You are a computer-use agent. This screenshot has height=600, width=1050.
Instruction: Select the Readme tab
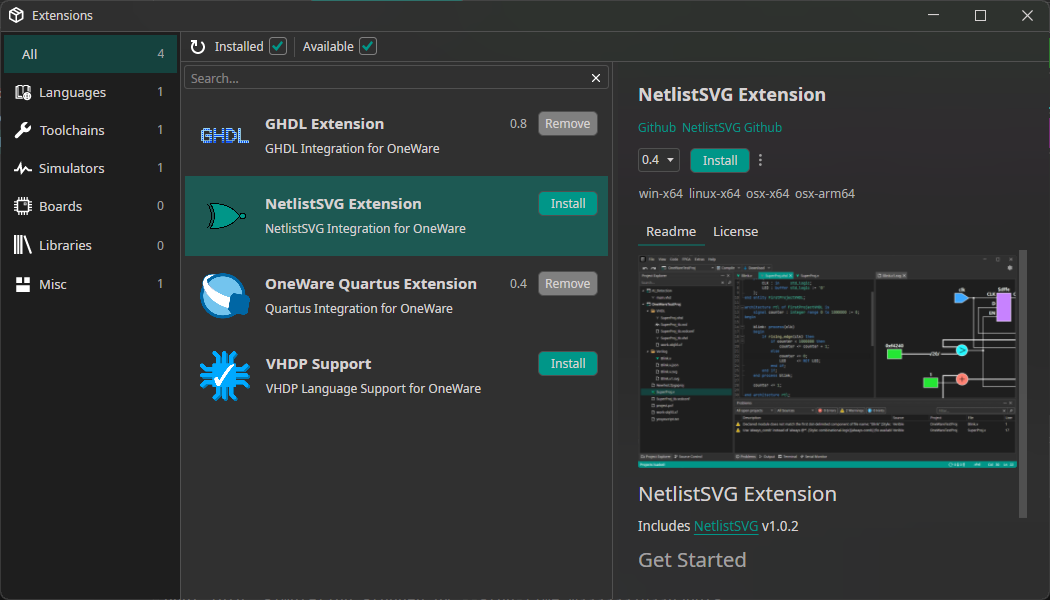671,231
